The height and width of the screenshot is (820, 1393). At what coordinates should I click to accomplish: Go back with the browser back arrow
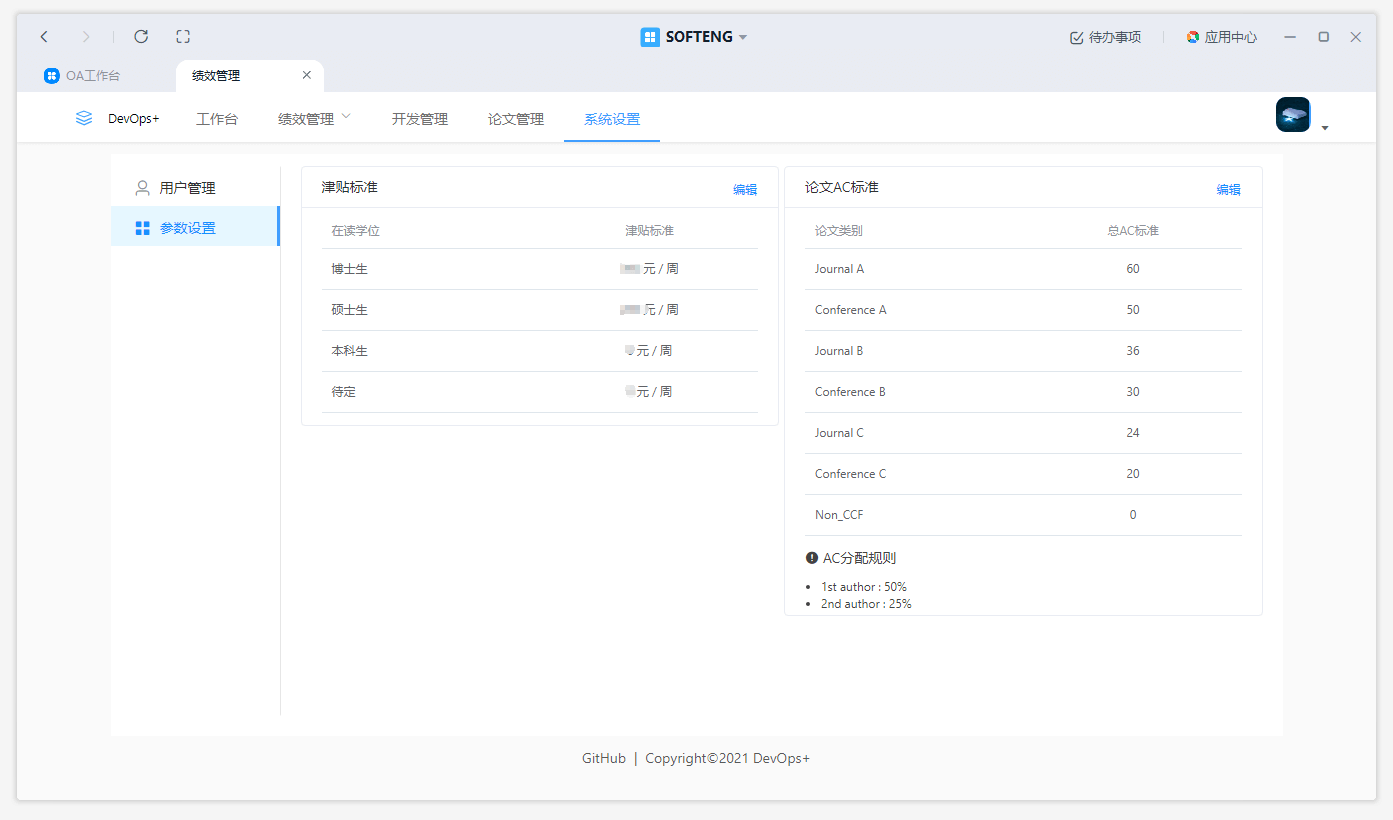[44, 37]
